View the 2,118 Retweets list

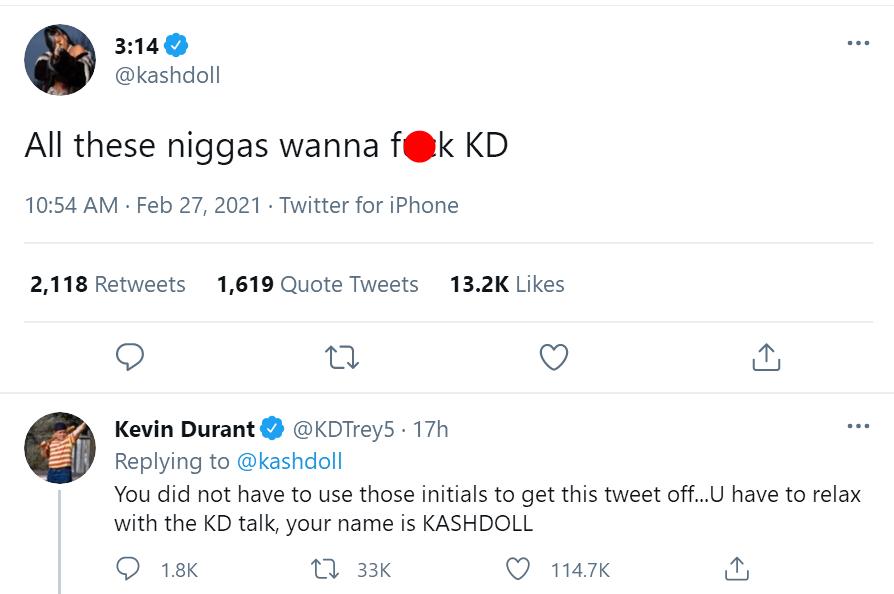click(x=108, y=285)
